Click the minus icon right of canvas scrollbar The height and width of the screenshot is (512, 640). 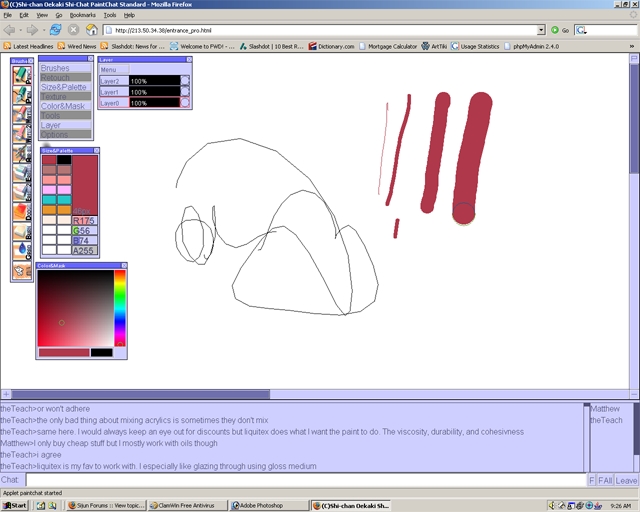634,394
